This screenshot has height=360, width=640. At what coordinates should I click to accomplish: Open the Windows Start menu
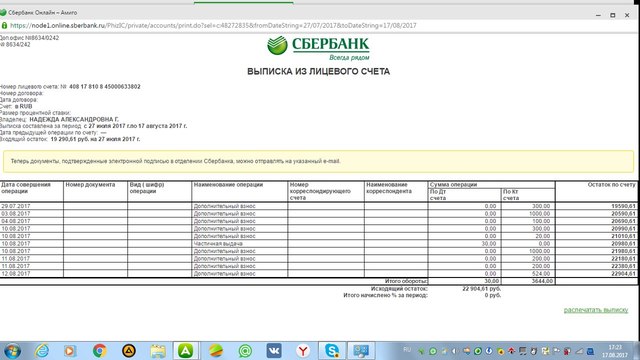(12, 351)
